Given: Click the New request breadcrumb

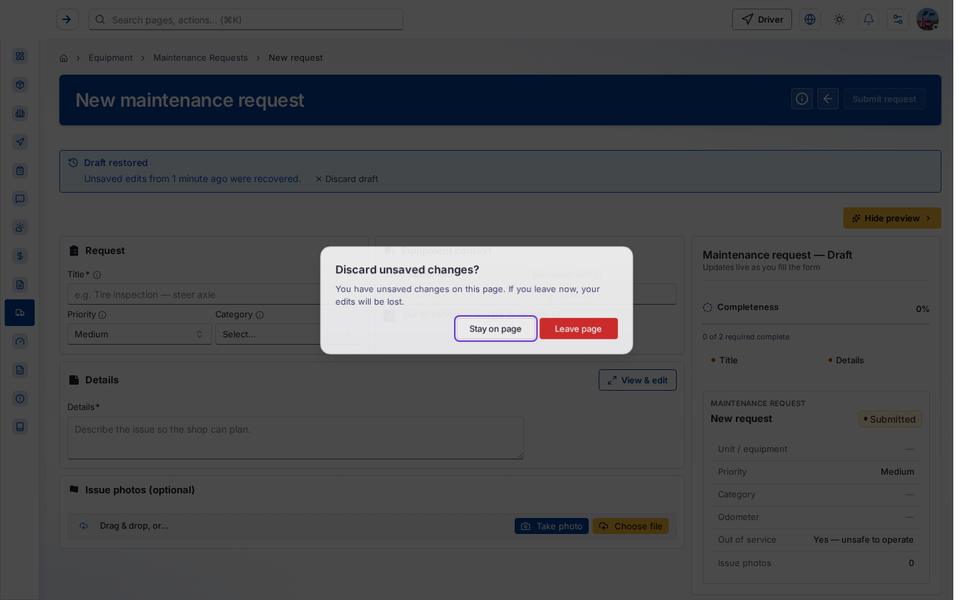Looking at the screenshot, I should point(295,58).
